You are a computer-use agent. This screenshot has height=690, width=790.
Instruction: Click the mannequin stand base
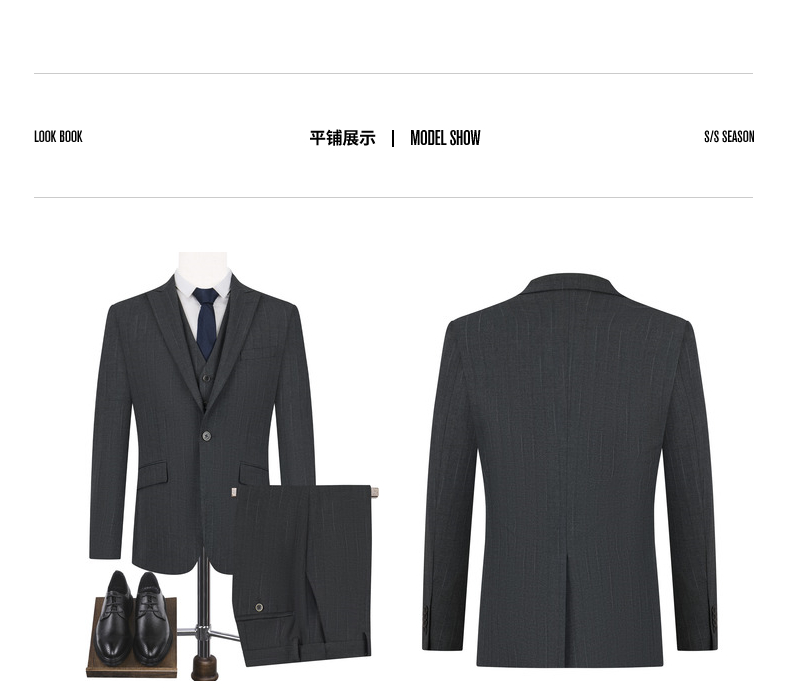205,668
